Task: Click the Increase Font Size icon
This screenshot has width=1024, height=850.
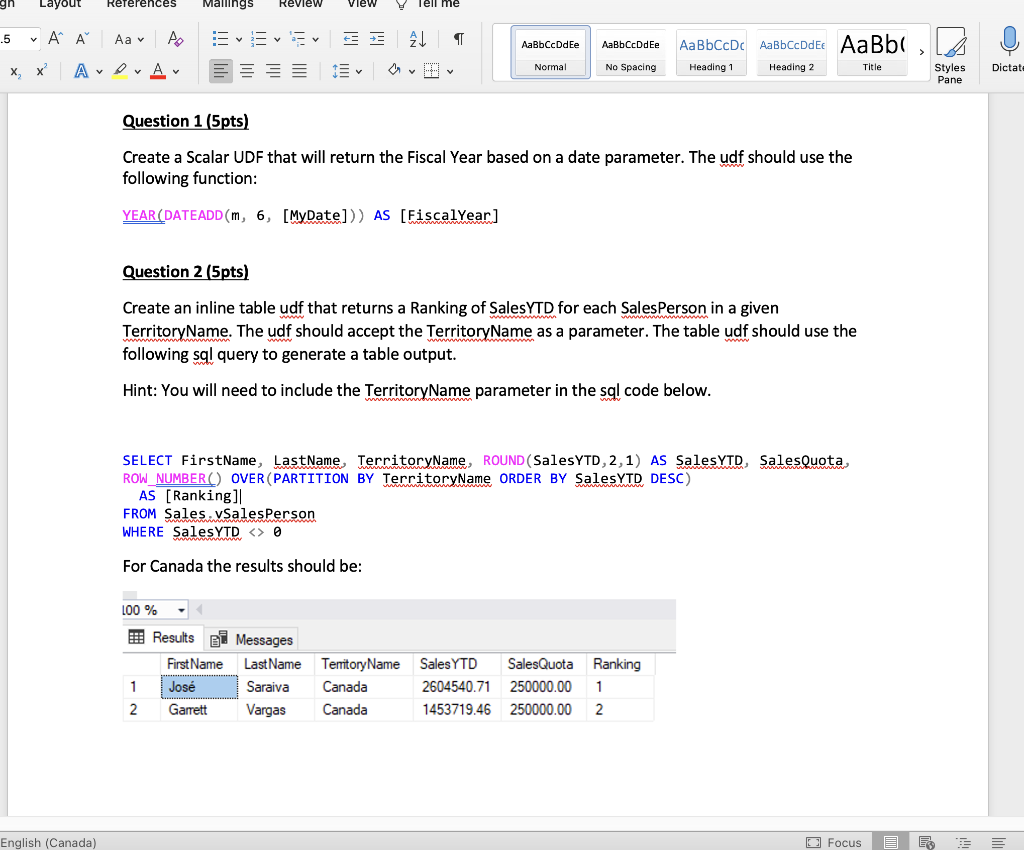Action: pyautogui.click(x=56, y=39)
